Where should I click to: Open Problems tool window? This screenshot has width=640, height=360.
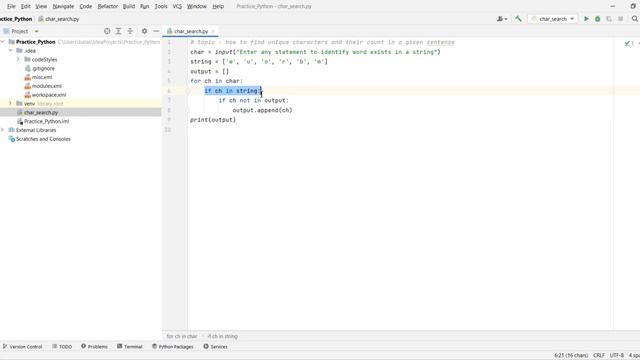(x=94, y=347)
